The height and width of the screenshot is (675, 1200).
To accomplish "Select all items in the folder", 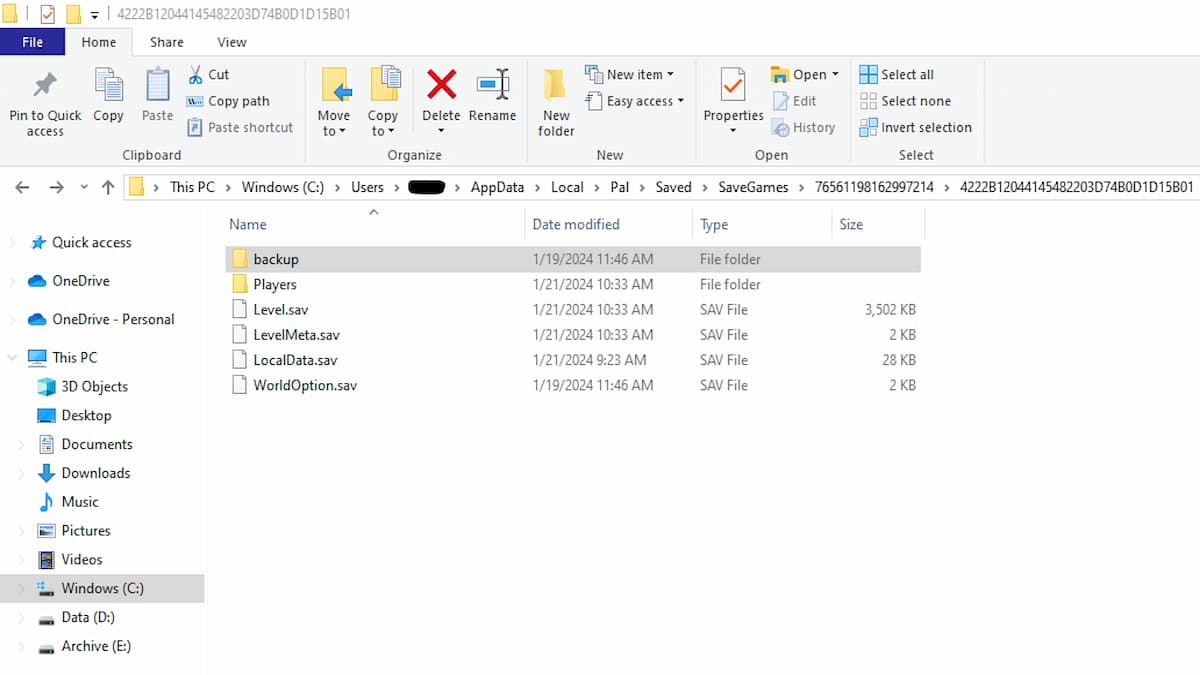I will tap(898, 73).
